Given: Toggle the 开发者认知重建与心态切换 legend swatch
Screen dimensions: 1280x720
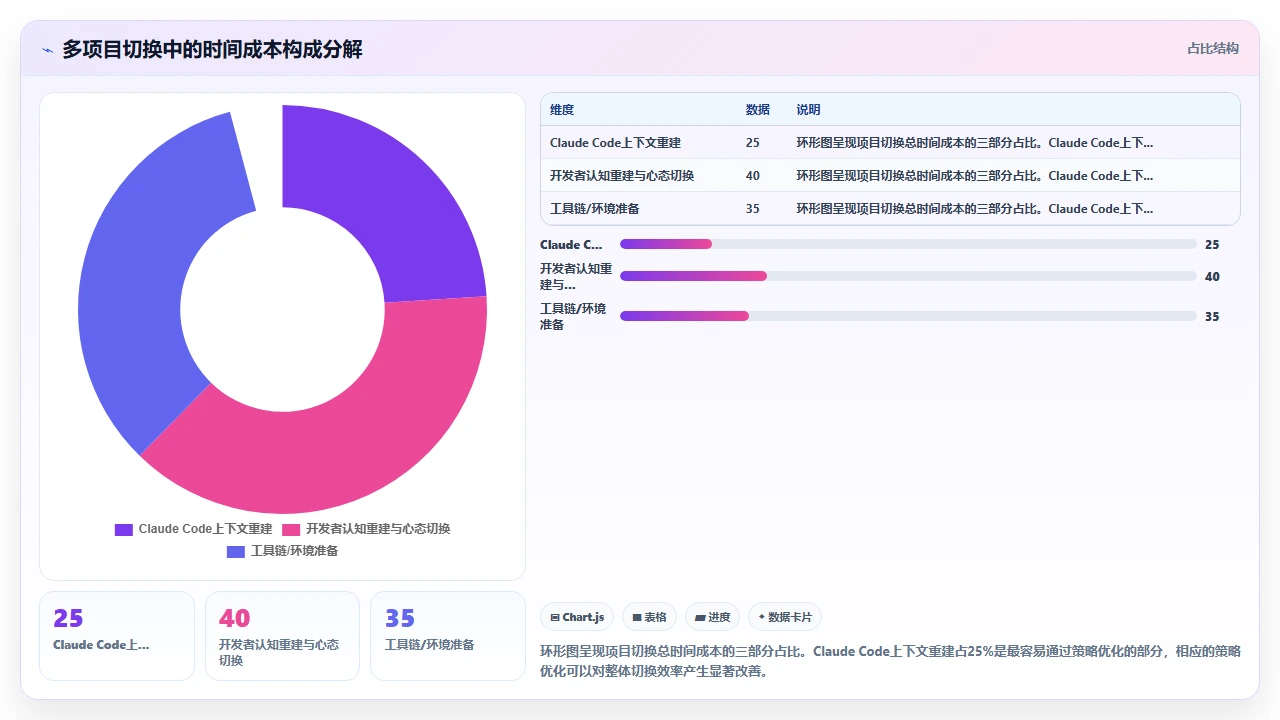Looking at the screenshot, I should tap(291, 529).
